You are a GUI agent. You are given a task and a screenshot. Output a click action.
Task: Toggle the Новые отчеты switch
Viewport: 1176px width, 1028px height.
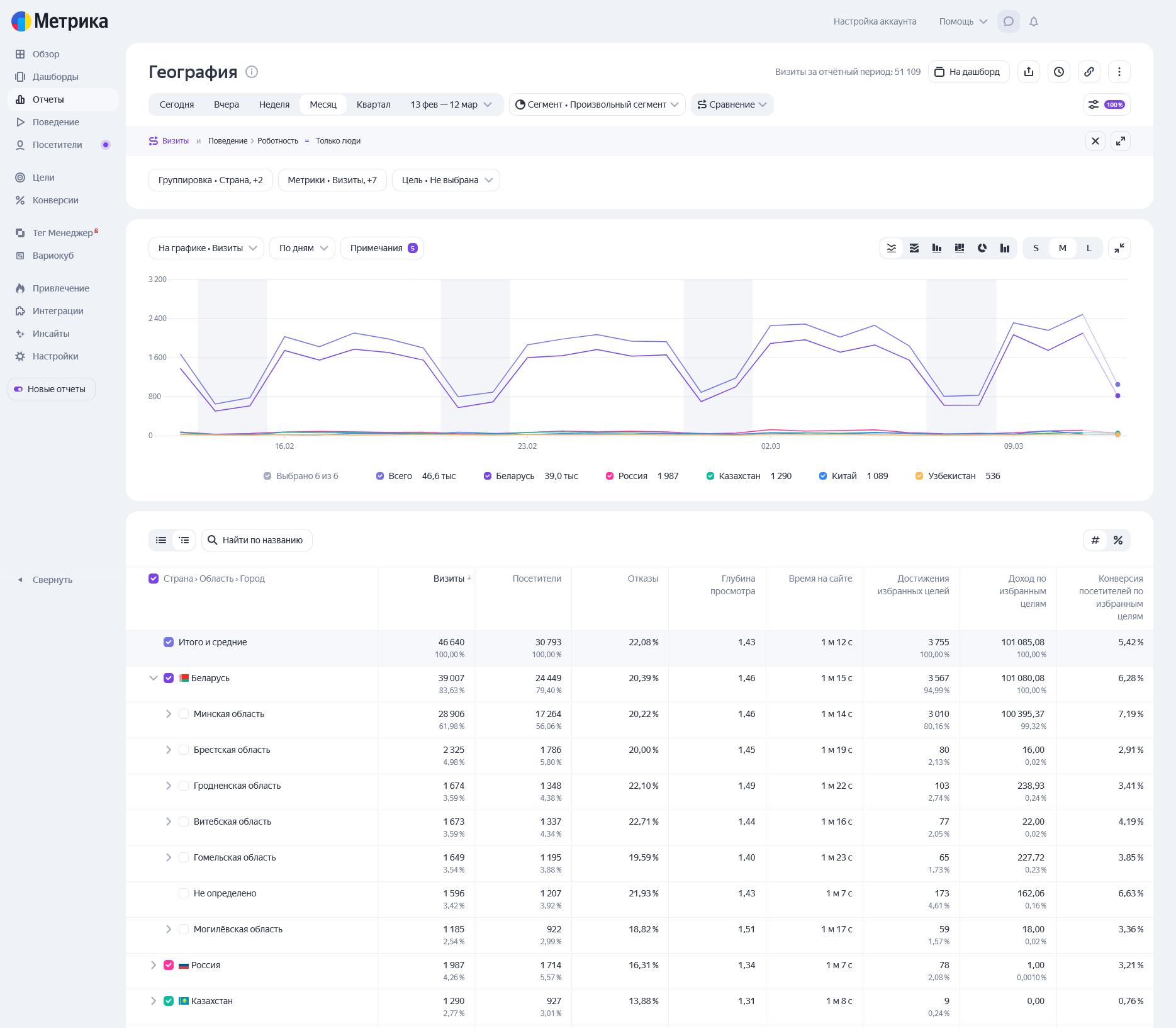[19, 389]
